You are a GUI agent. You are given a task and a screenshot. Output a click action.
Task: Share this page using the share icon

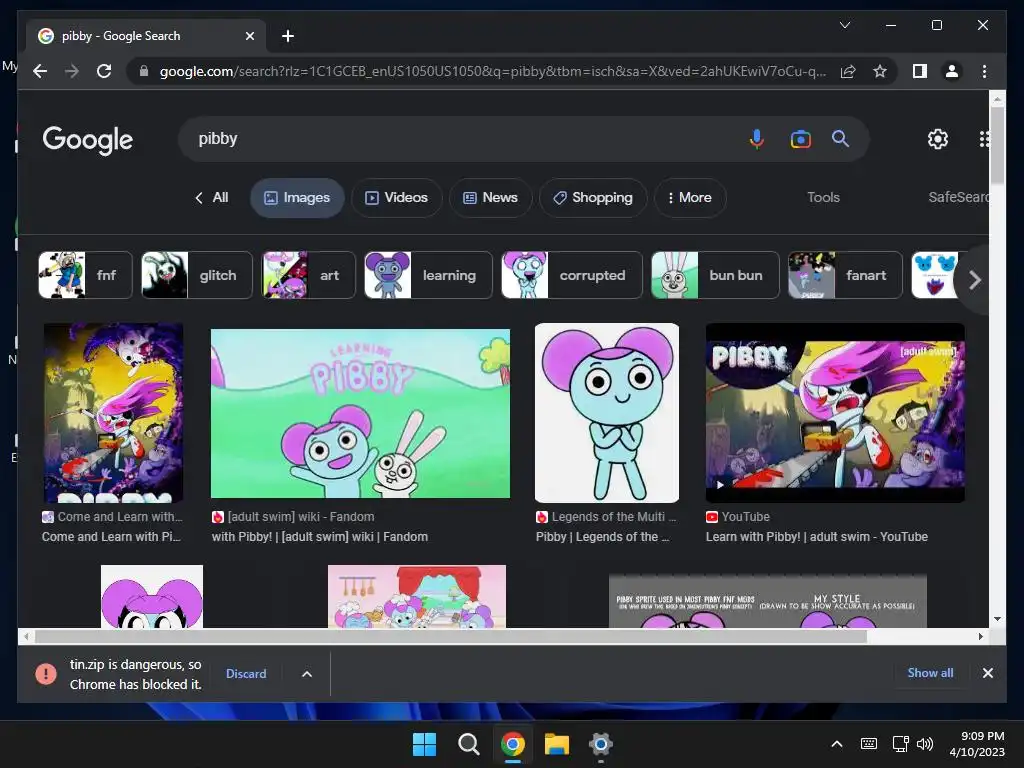[848, 71]
